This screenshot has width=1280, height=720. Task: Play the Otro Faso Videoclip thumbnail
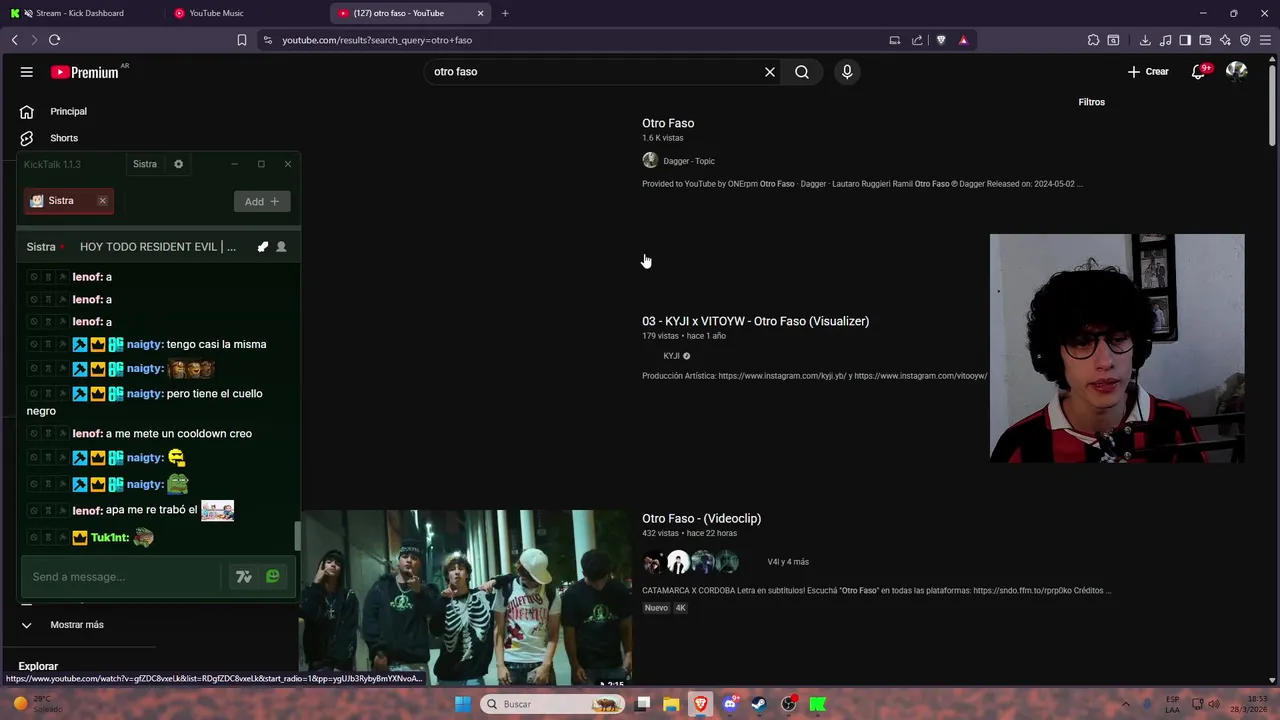(465, 598)
